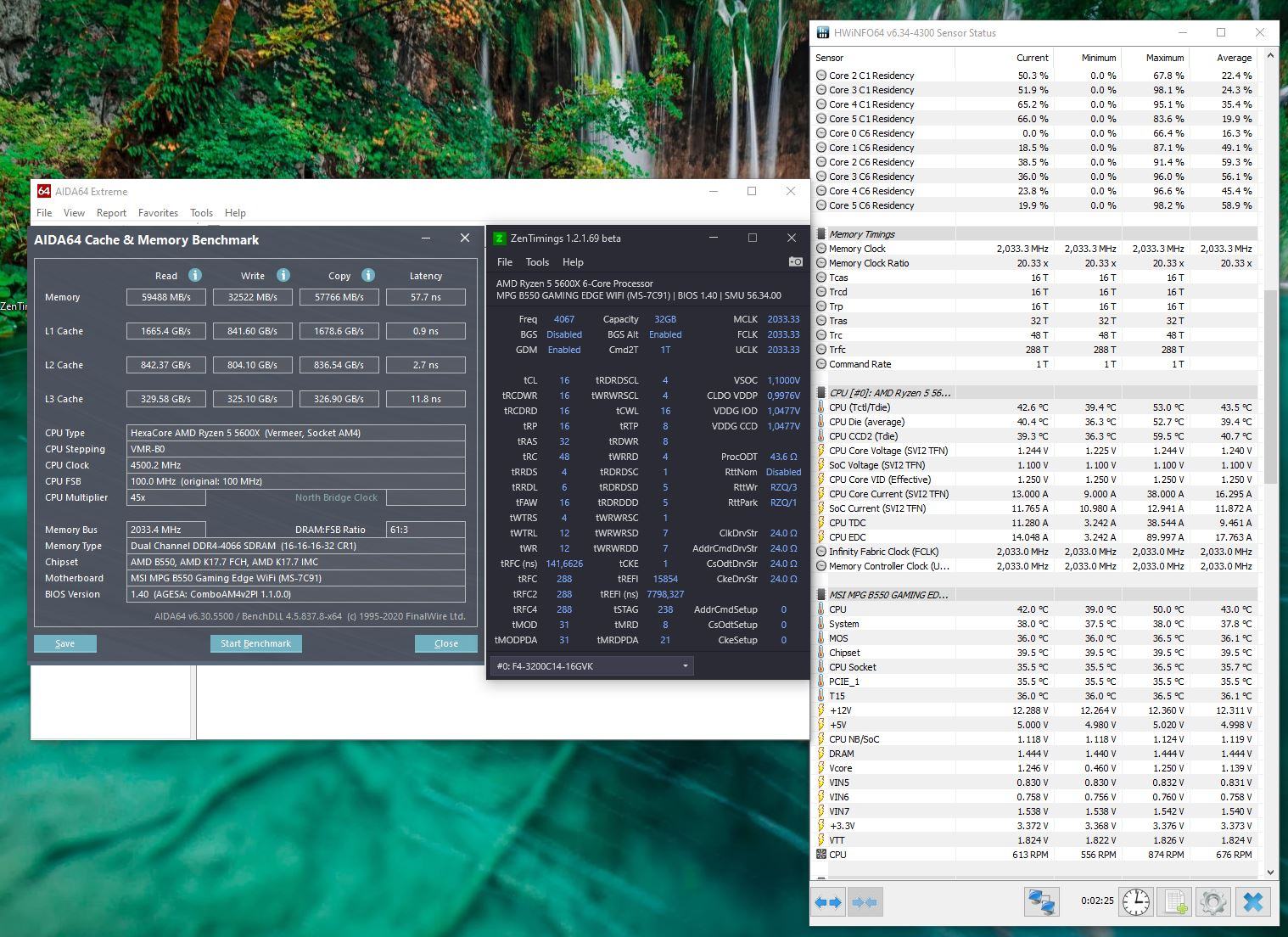
Task: Click the Maximum column header in HWiNFO
Action: (x=1155, y=58)
